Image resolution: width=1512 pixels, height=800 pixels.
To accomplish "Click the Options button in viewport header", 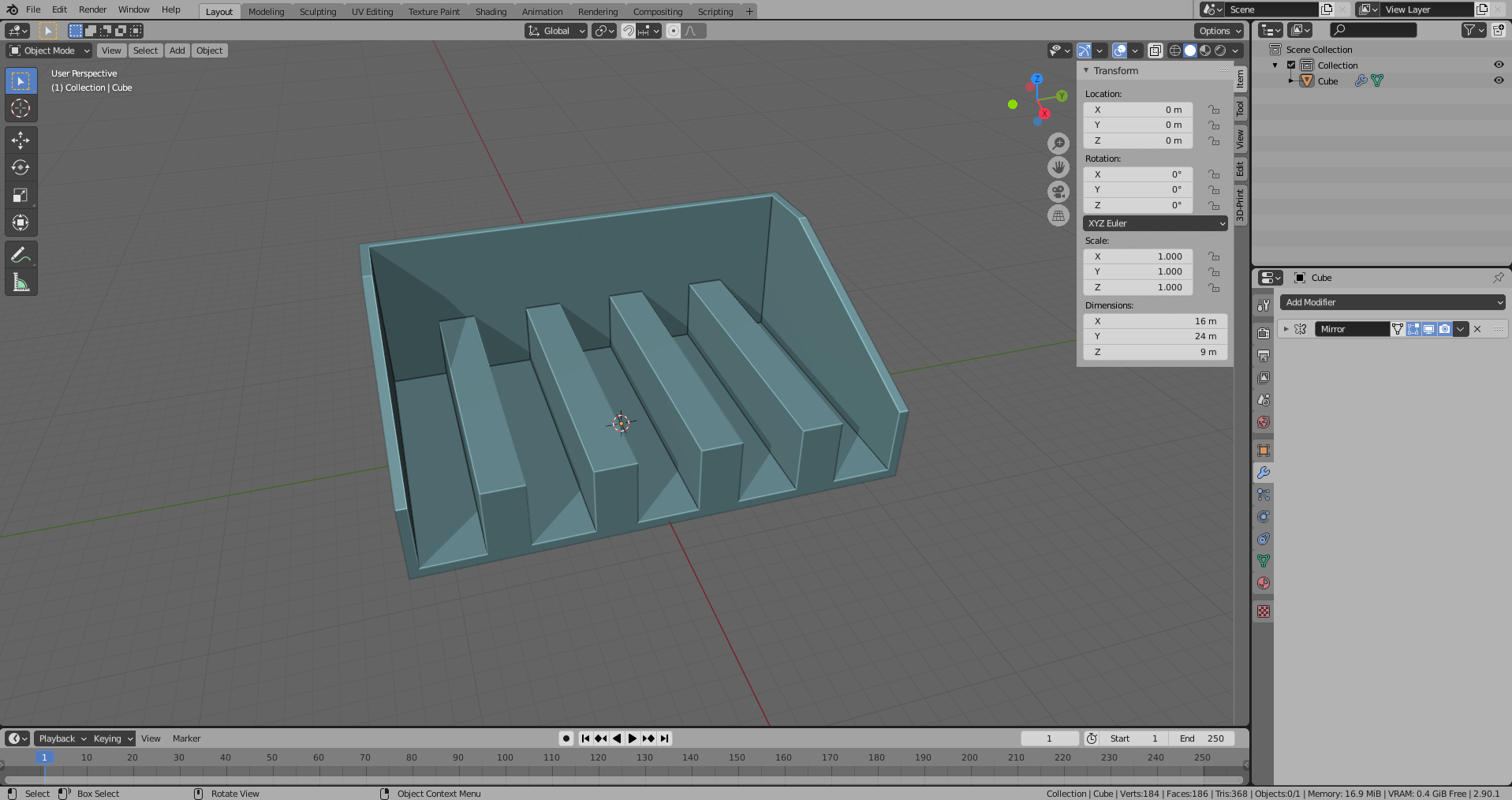I will (x=1219, y=31).
